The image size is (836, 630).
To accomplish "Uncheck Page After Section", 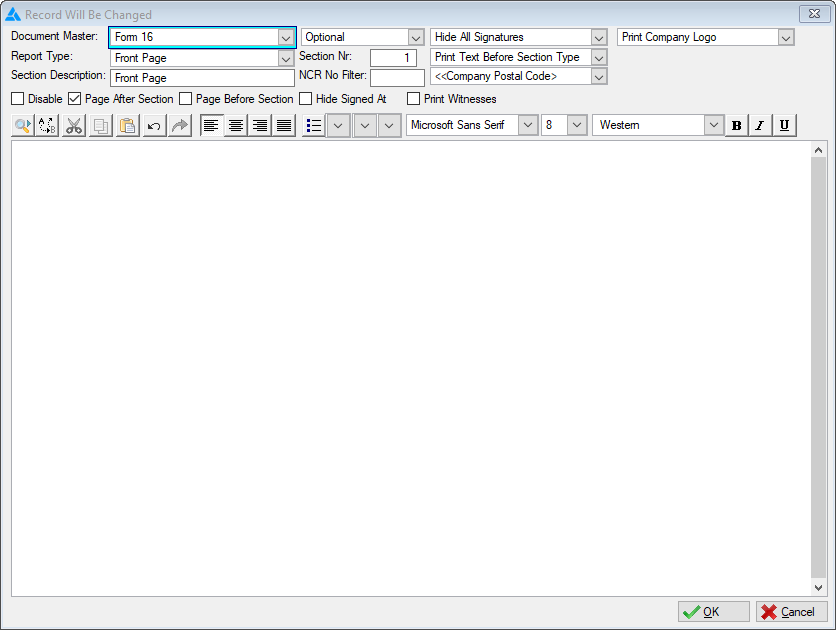I will point(75,99).
